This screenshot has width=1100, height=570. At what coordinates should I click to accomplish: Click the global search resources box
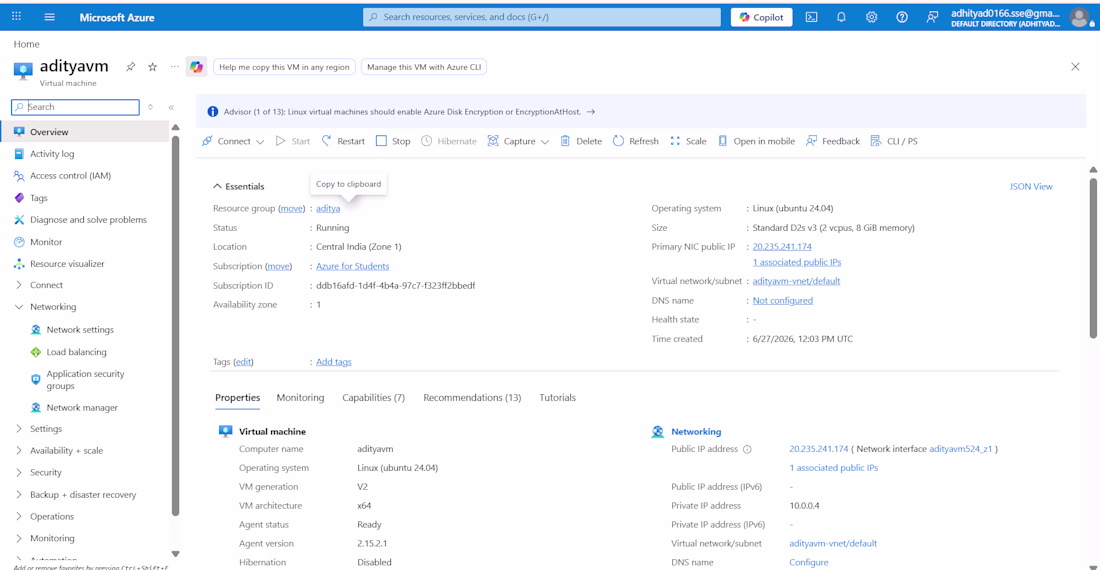pyautogui.click(x=542, y=17)
